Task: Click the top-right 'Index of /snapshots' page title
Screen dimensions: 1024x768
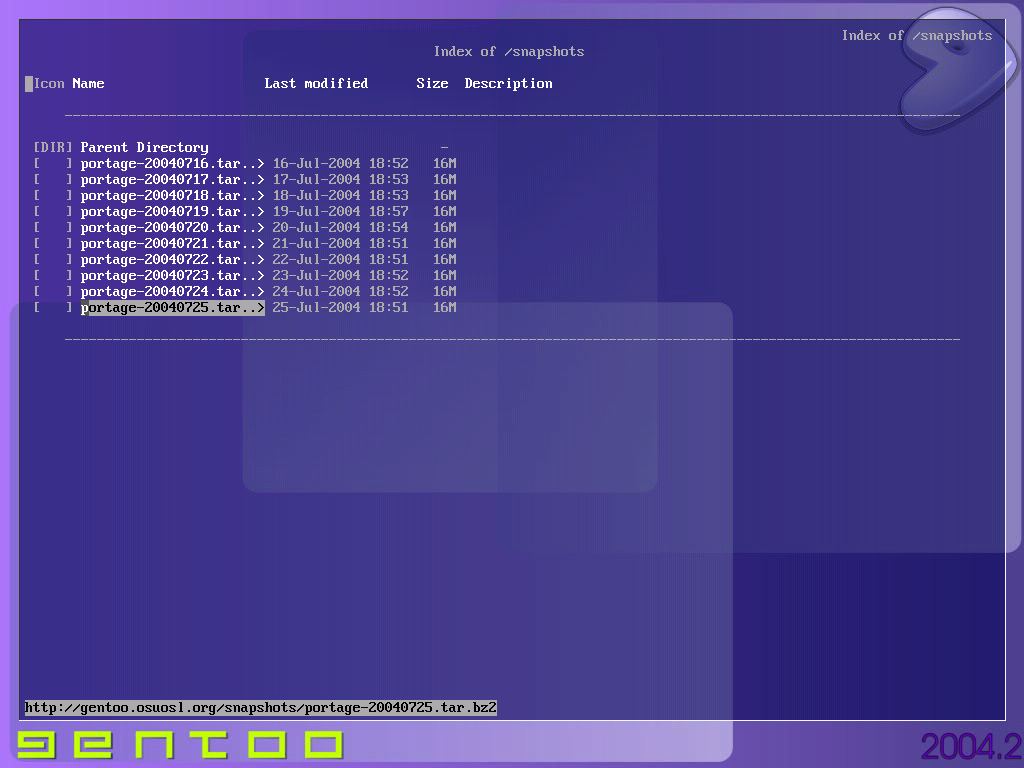Action: 917,36
